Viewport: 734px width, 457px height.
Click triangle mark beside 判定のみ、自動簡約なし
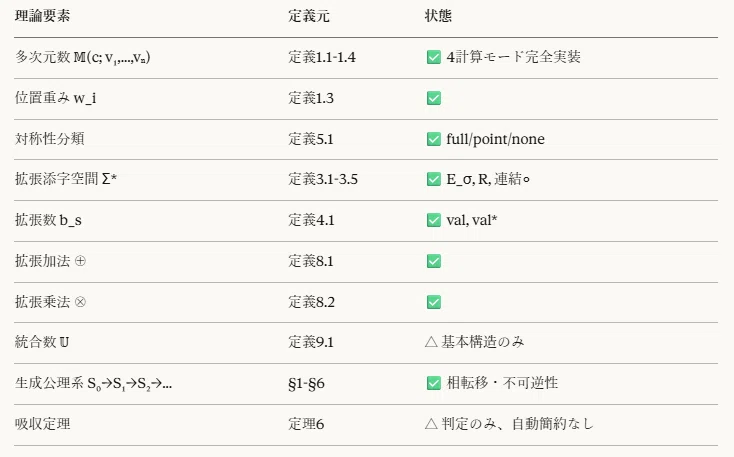(431, 424)
